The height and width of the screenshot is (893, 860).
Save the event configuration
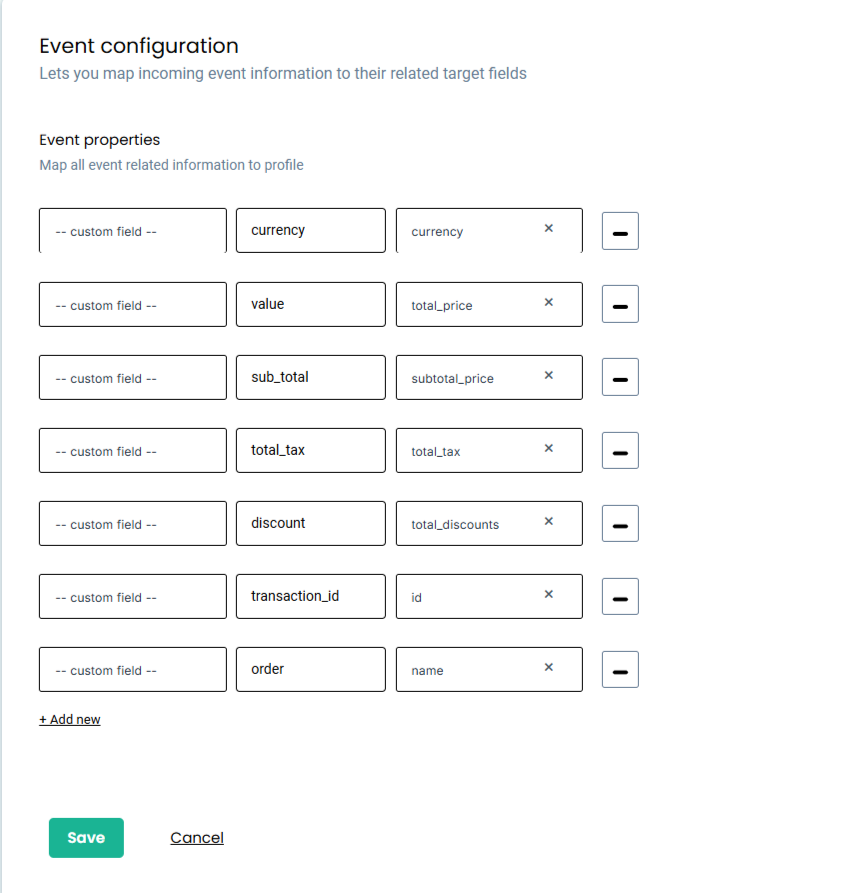(x=86, y=838)
